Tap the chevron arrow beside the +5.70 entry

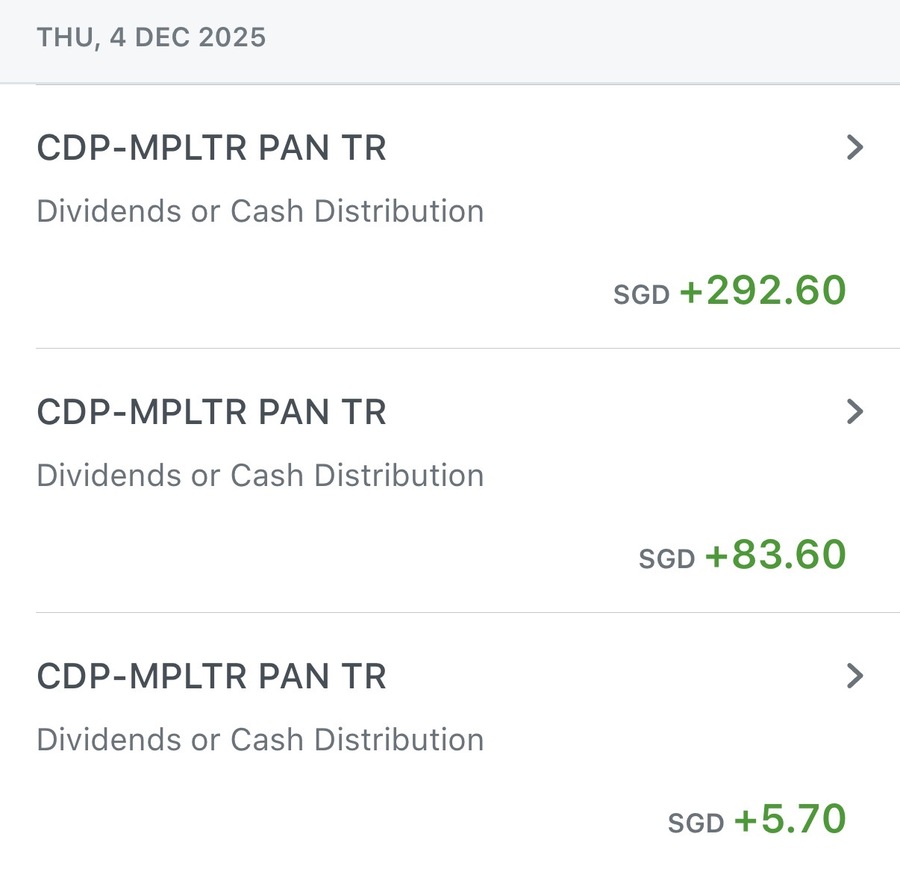[x=854, y=676]
